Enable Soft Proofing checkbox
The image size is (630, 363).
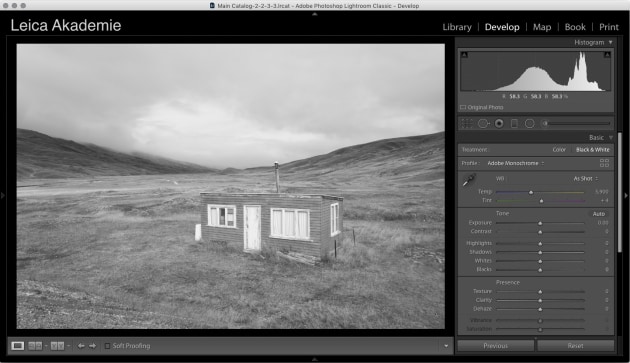click(107, 346)
